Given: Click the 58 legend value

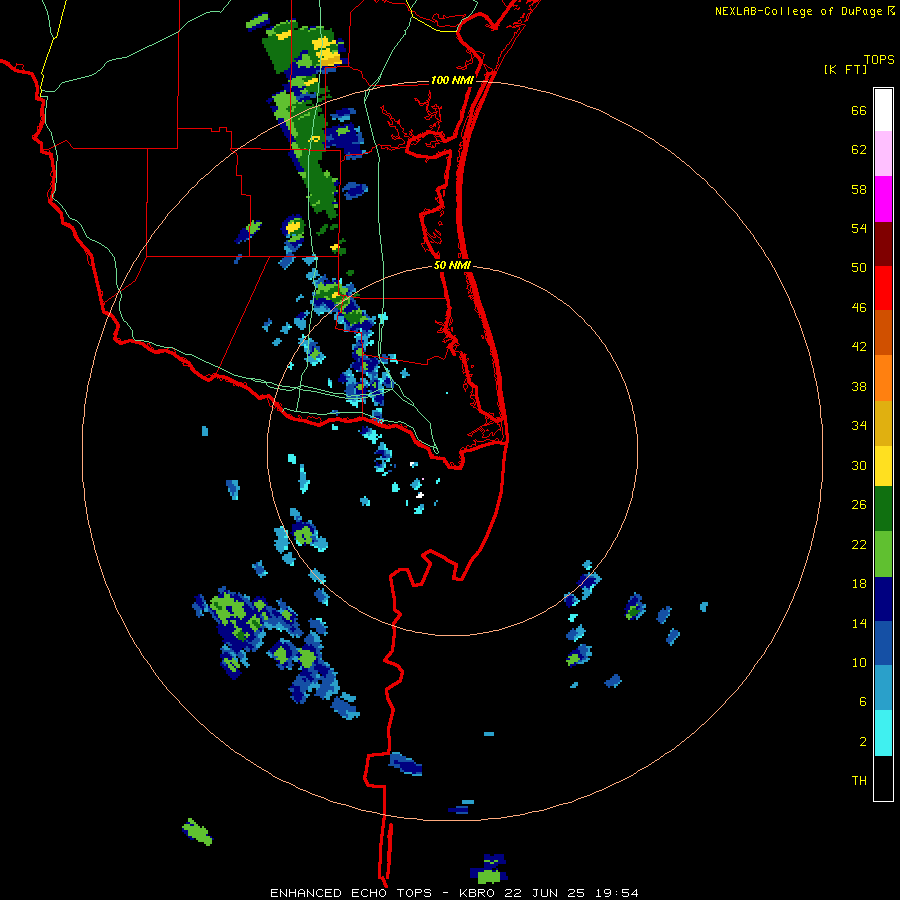Looking at the screenshot, I should (859, 189).
